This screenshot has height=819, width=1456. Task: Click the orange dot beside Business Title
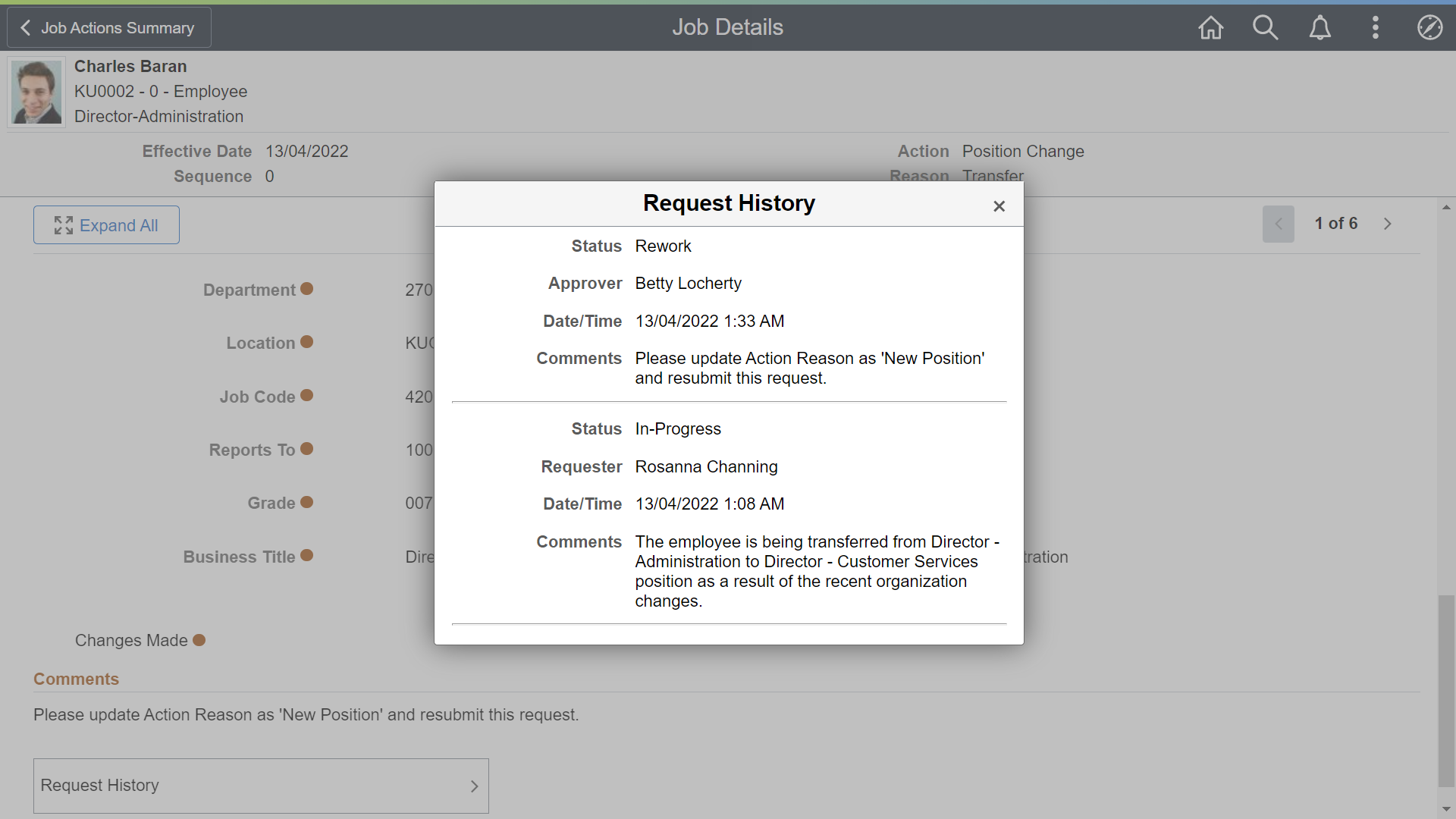306,556
